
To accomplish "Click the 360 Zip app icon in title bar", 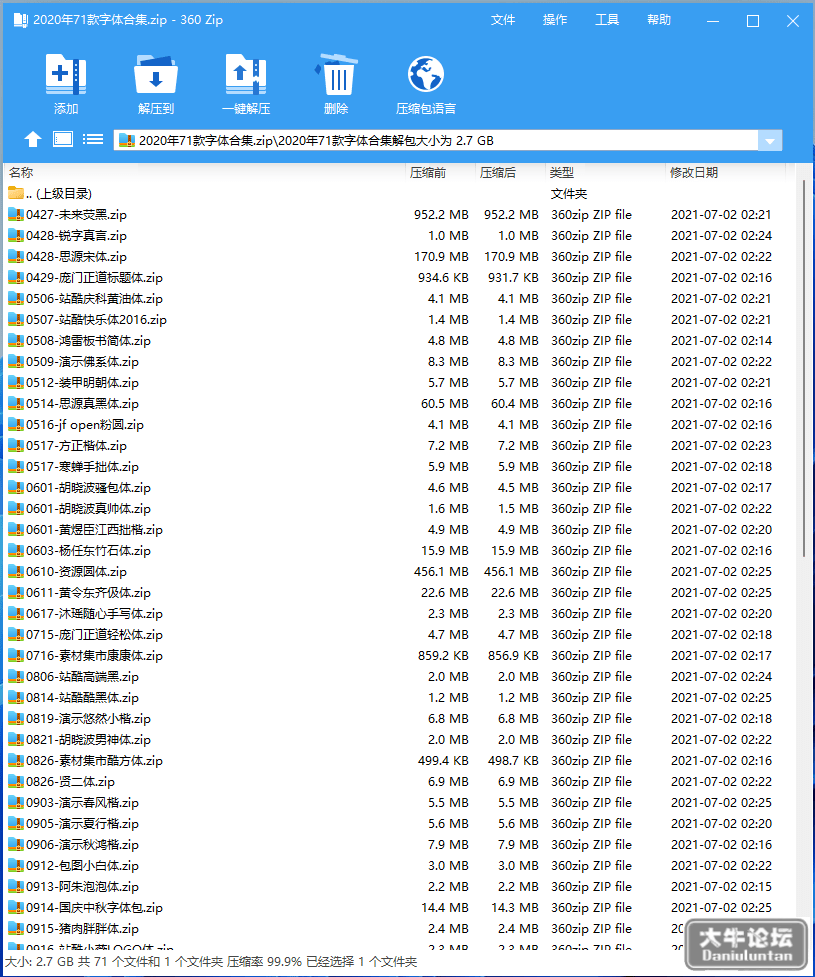I will (x=20, y=20).
